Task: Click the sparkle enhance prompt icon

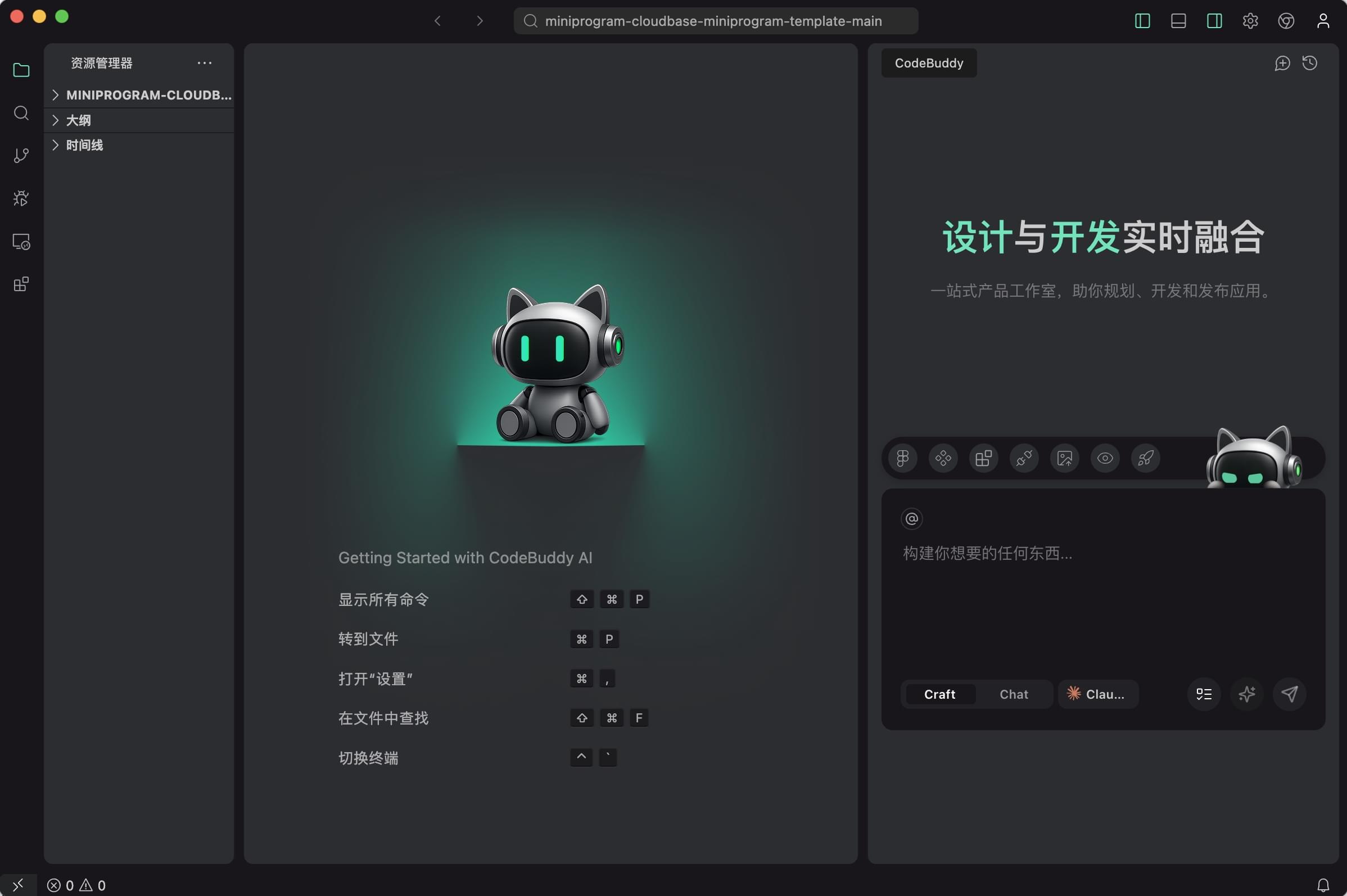Action: click(x=1246, y=694)
